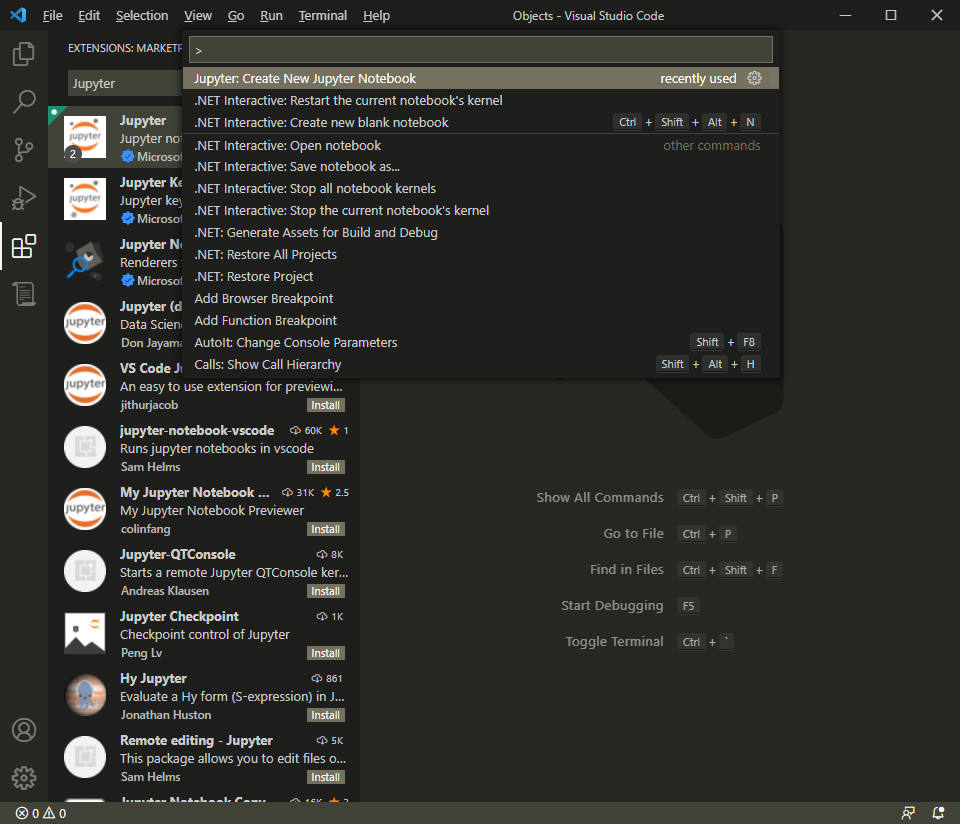This screenshot has height=824, width=960.
Task: Choose .NET Interactive: Stop all notebook kernels
Action: (x=481, y=189)
